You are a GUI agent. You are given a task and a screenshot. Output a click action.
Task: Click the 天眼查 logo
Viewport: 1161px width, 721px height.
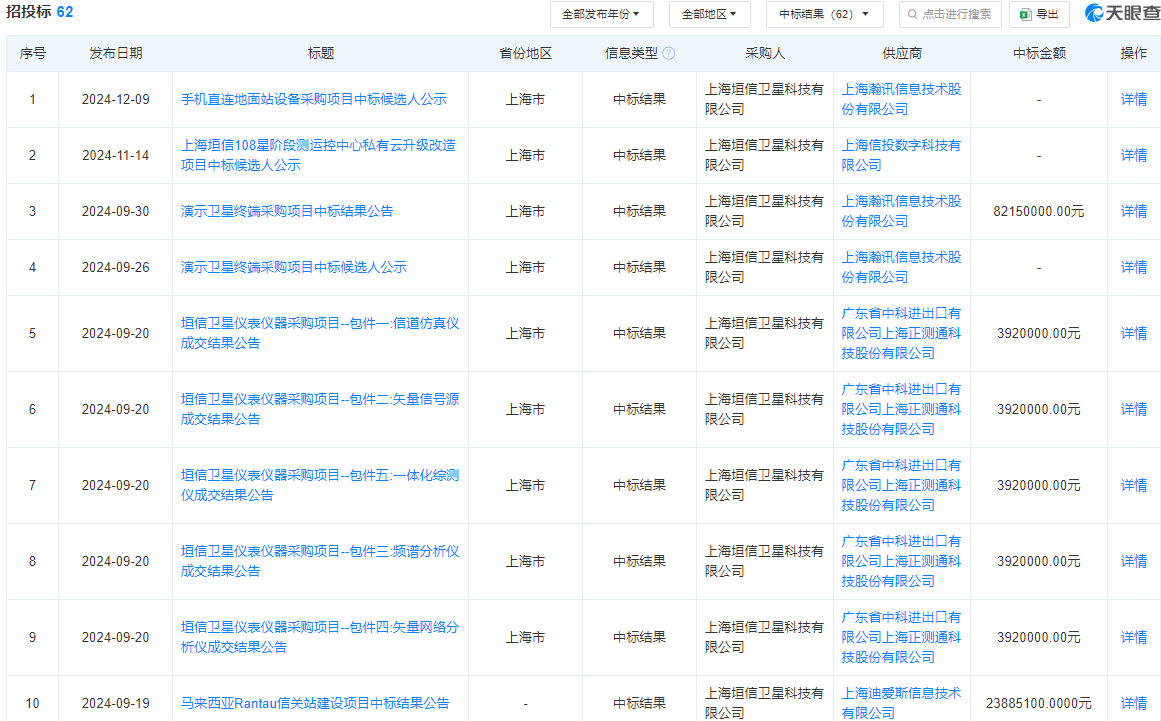(1121, 13)
